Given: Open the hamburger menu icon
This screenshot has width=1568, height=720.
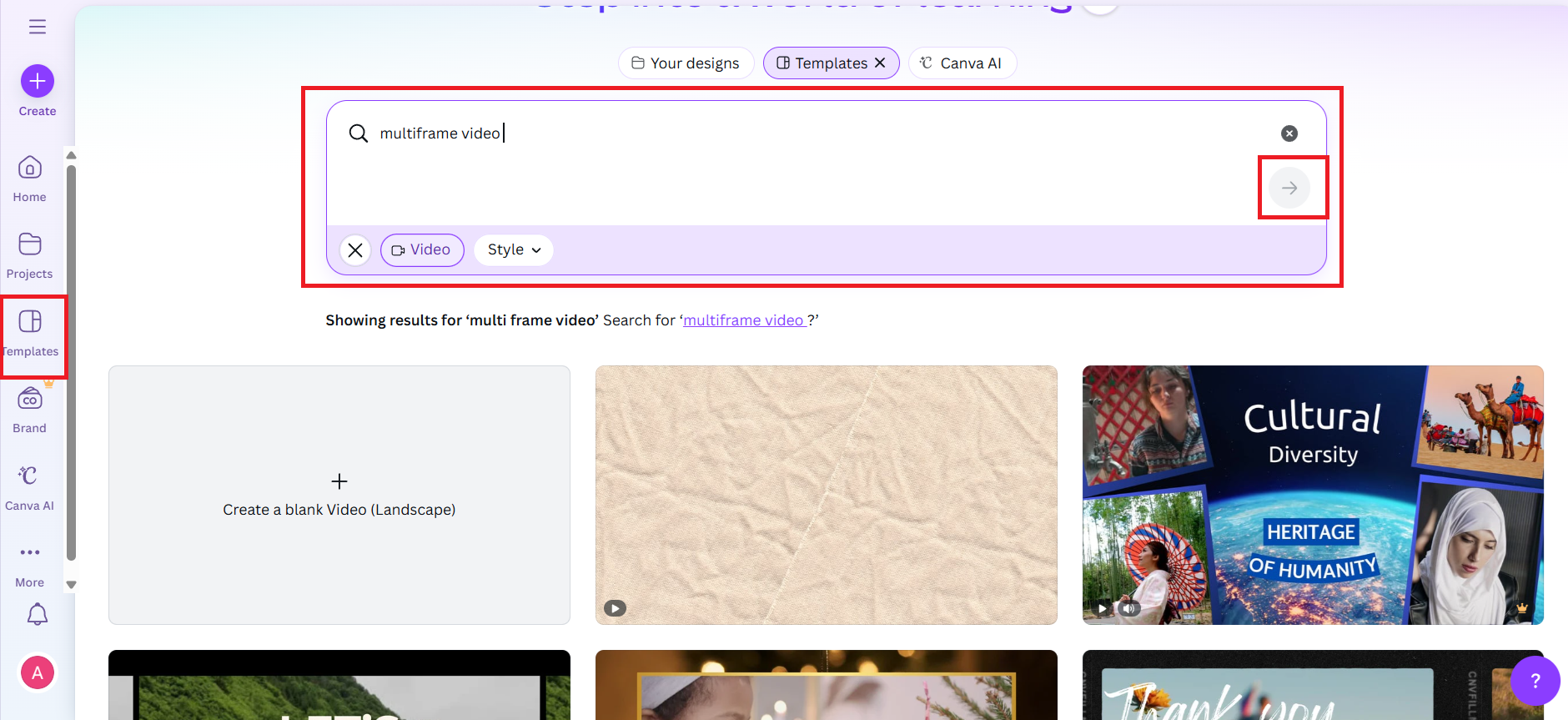Looking at the screenshot, I should click(x=38, y=27).
